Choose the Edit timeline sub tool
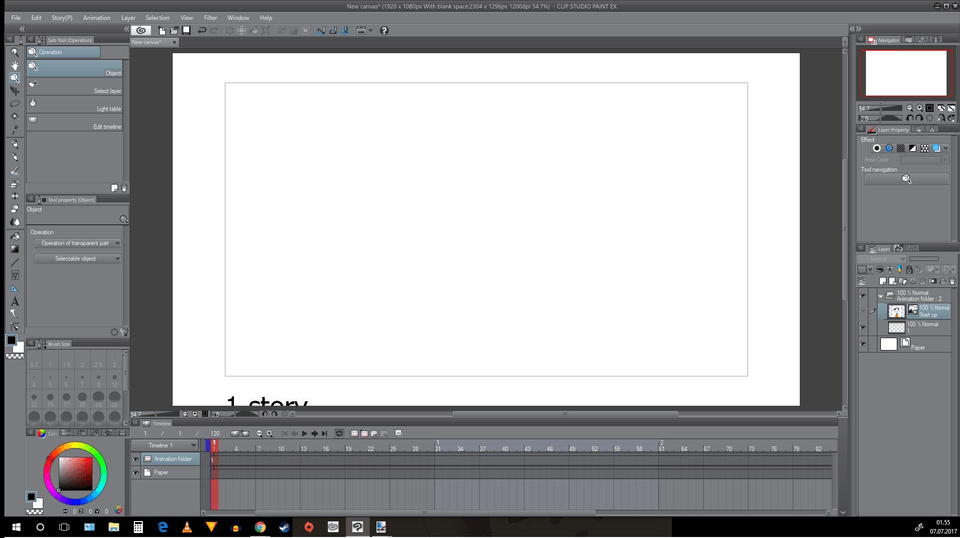 [x=75, y=122]
